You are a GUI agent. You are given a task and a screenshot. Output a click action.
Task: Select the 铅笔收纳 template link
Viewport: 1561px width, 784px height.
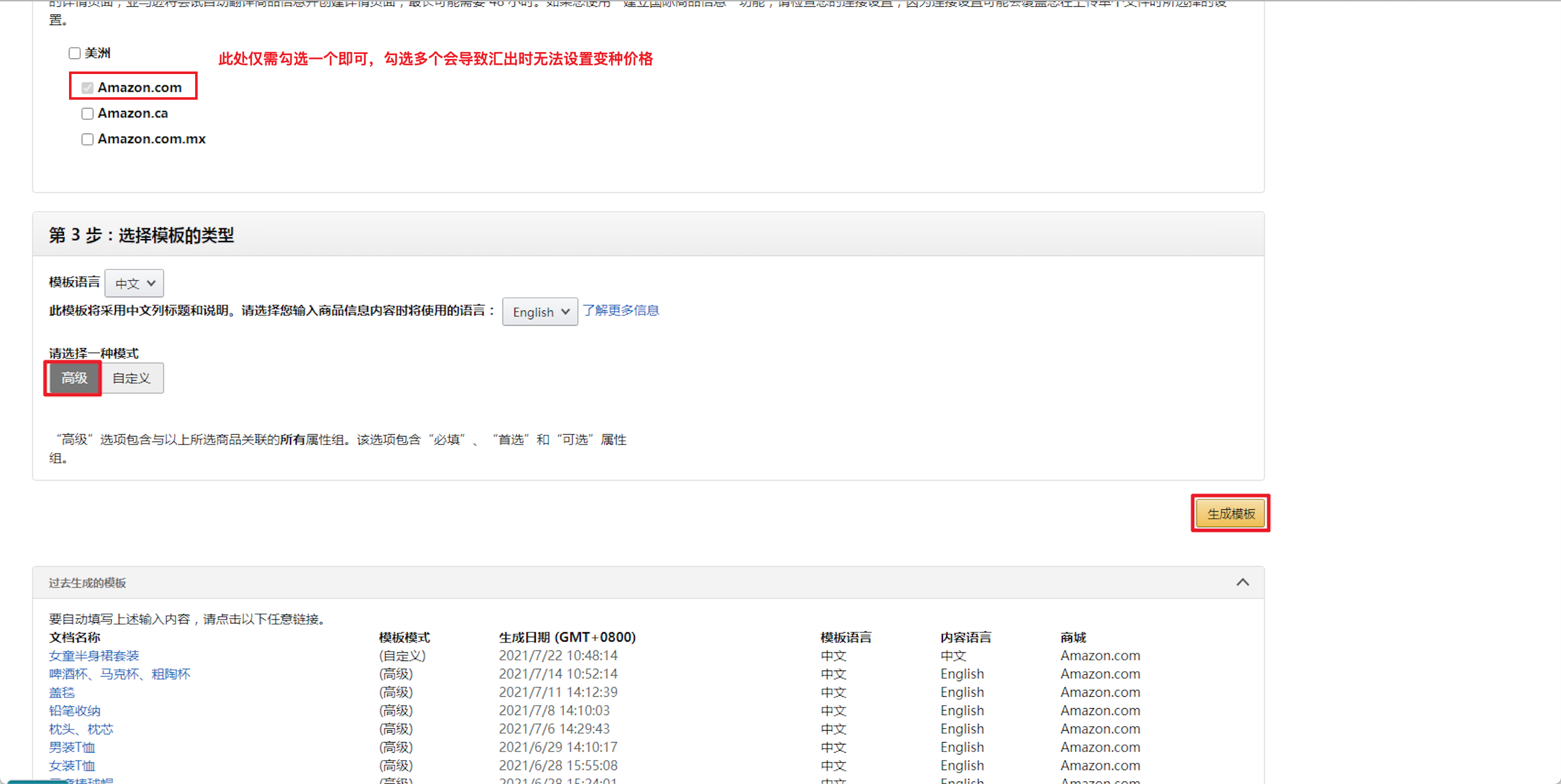point(75,711)
